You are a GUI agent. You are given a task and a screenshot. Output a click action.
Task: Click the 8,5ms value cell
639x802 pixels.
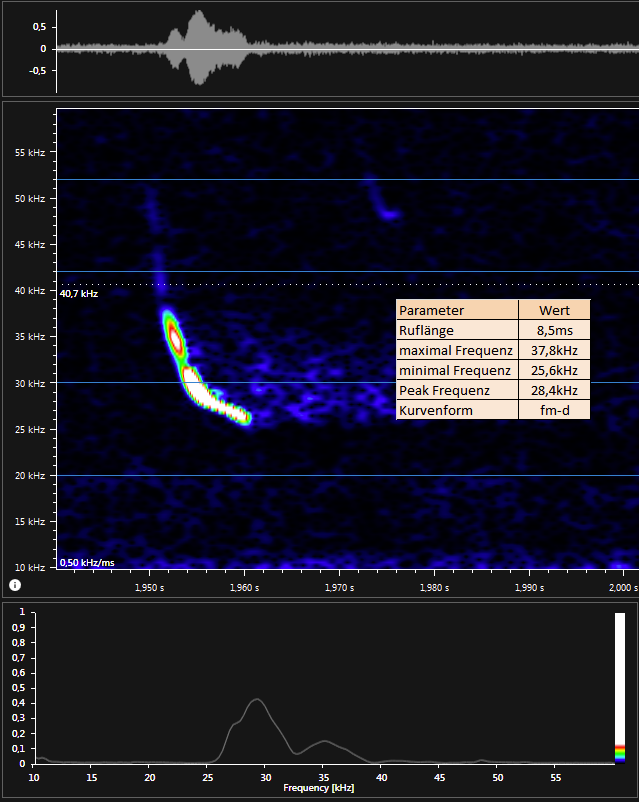(x=554, y=330)
